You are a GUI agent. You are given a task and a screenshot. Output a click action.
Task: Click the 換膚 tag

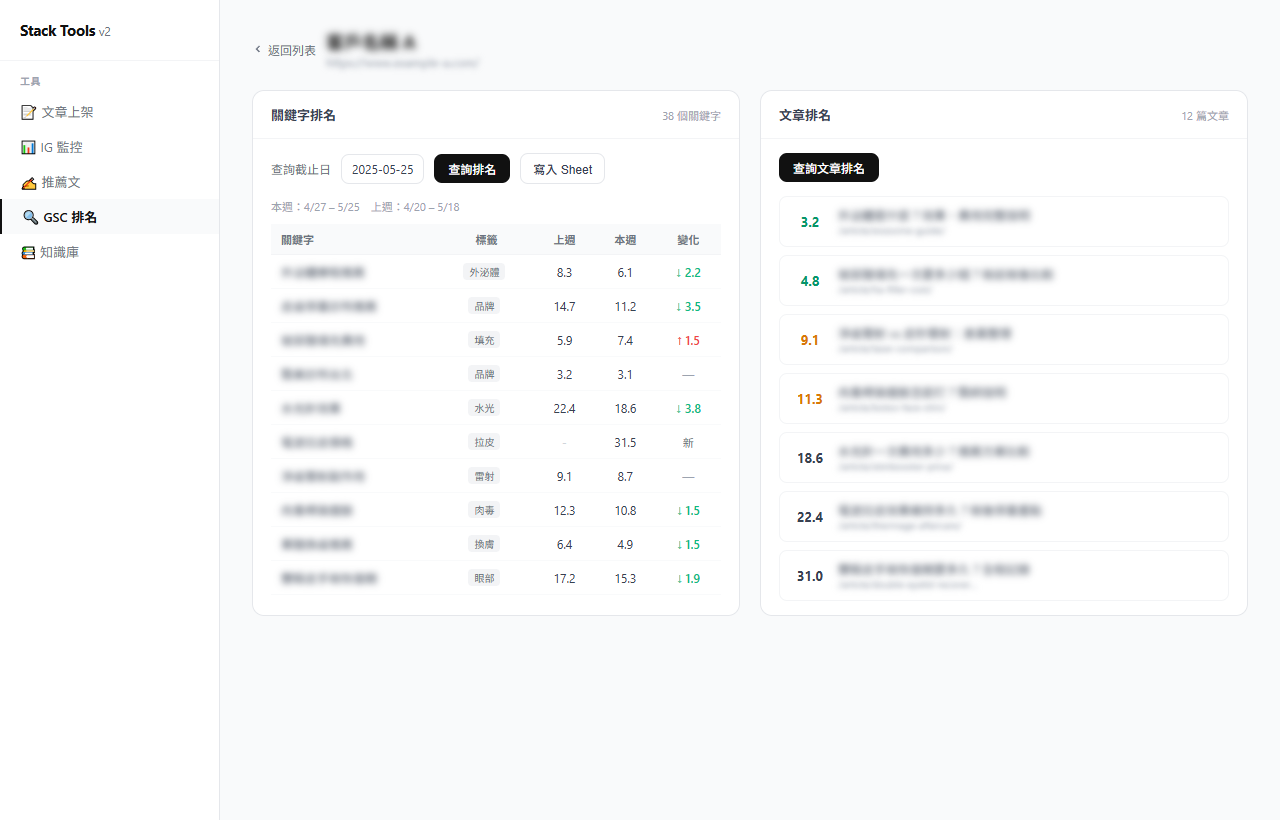point(485,544)
